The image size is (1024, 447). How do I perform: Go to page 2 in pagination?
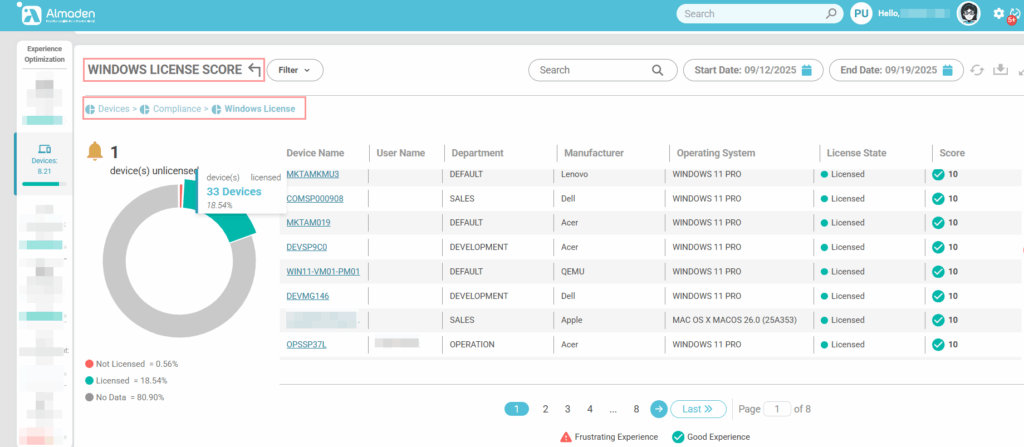[x=545, y=409]
